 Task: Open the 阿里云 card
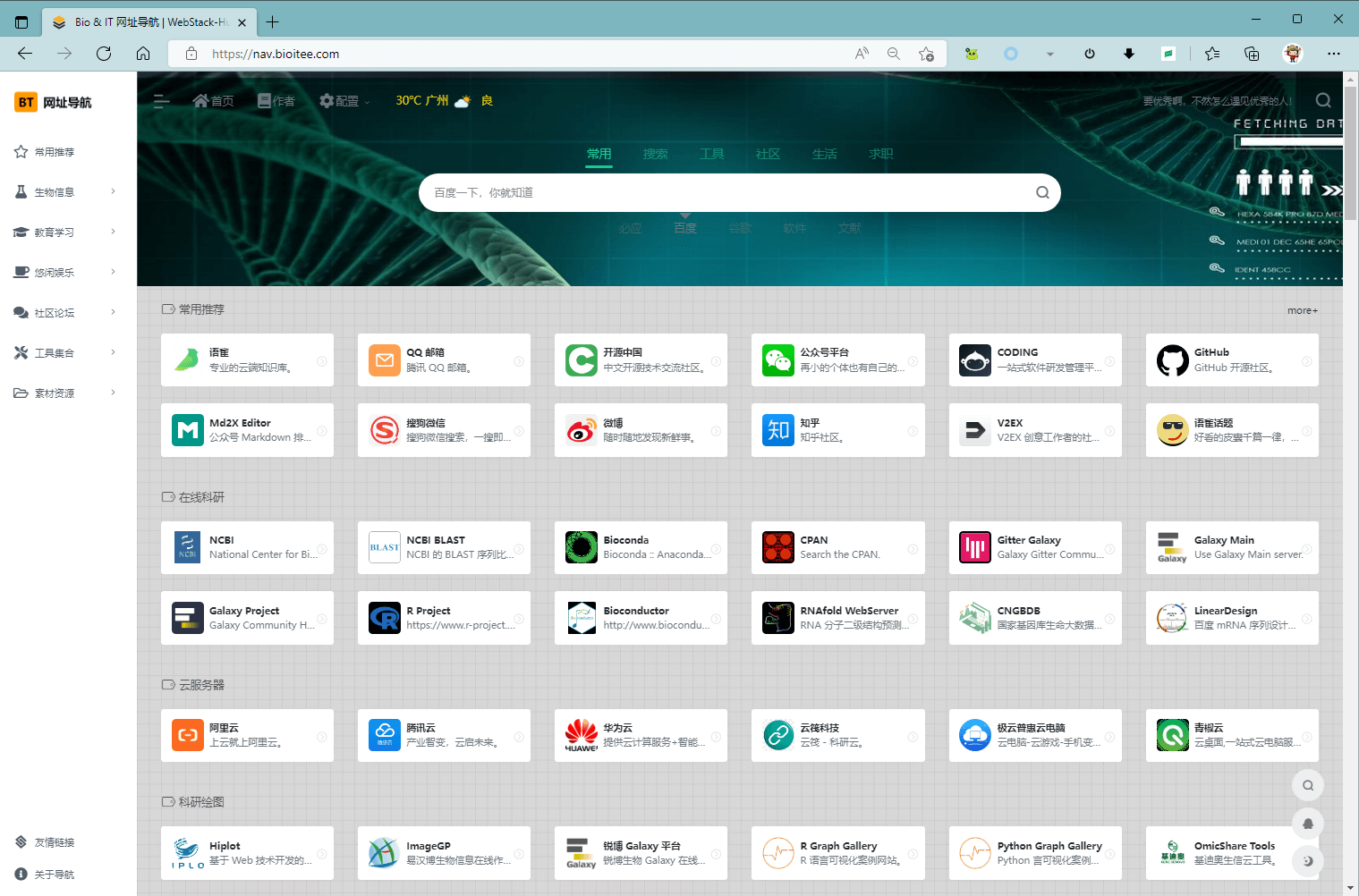point(247,735)
